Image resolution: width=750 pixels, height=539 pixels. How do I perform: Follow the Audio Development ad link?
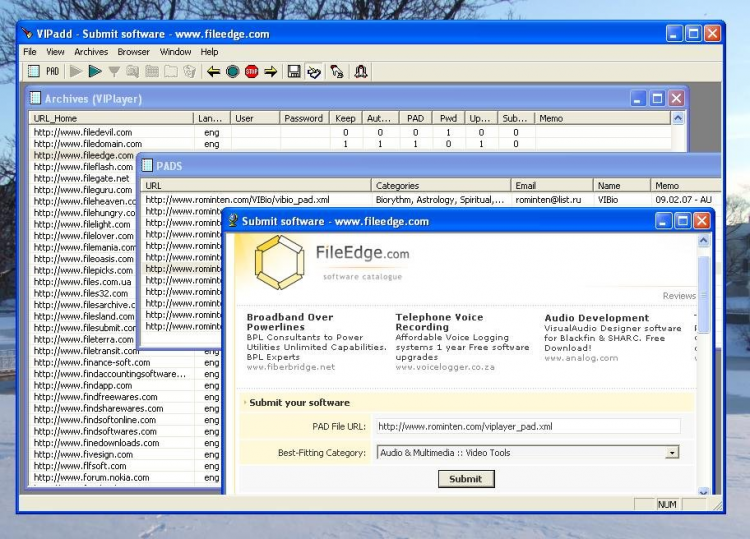596,318
